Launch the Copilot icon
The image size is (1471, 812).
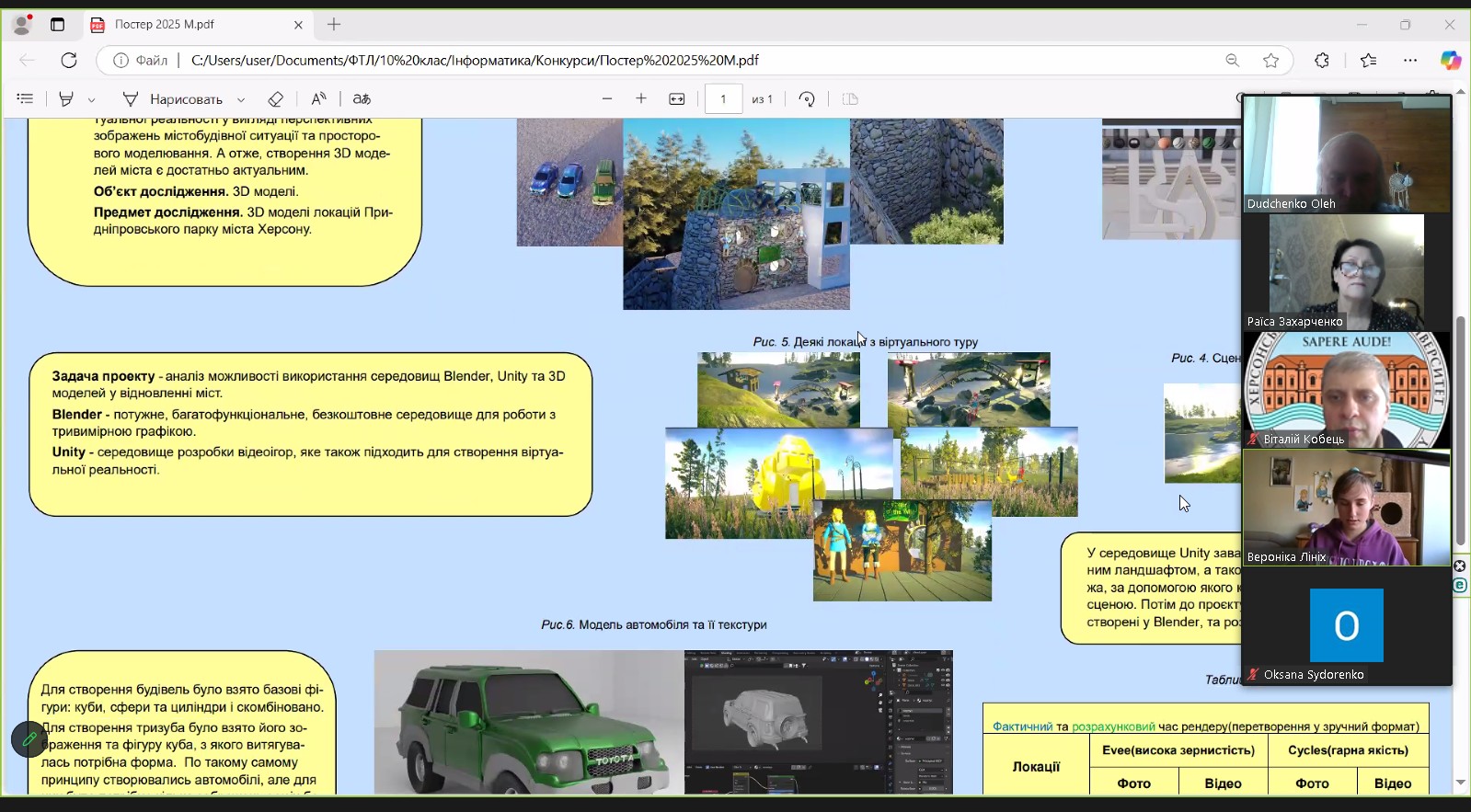pos(1451,61)
